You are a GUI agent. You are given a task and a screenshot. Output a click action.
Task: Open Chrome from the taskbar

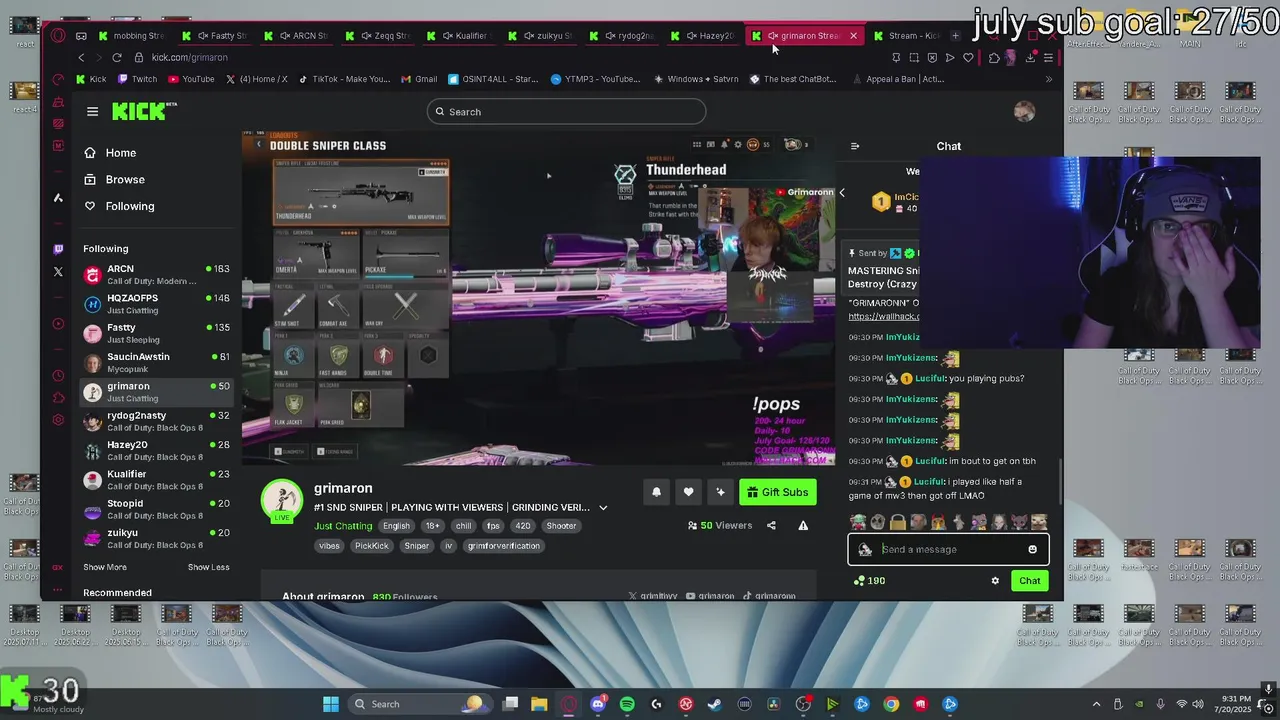tap(891, 704)
